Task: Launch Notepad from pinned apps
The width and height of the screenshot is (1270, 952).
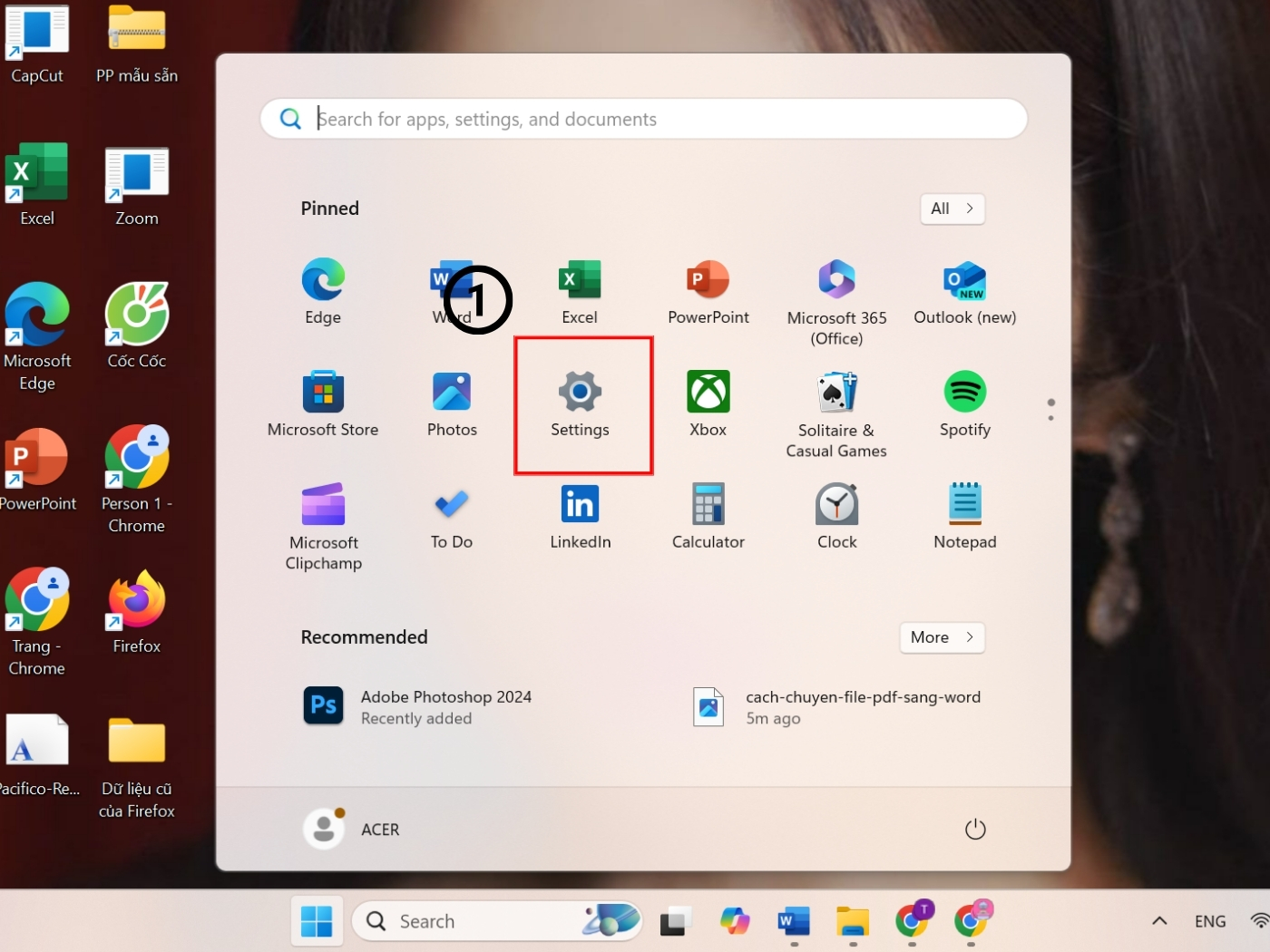Action: coord(965,517)
